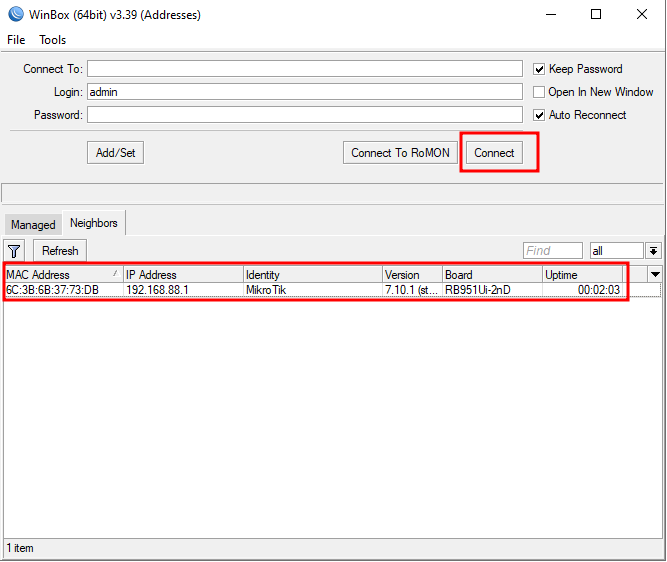This screenshot has height=562, width=667.
Task: Sort by the MAC Address column header
Action: (60, 275)
